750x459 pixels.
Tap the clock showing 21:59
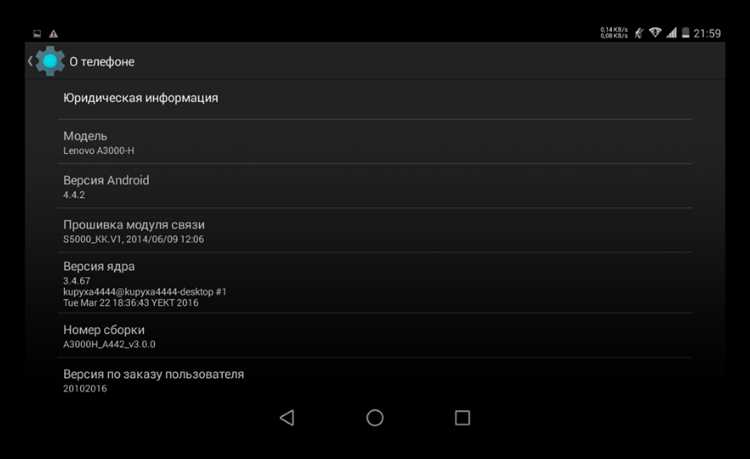(707, 33)
